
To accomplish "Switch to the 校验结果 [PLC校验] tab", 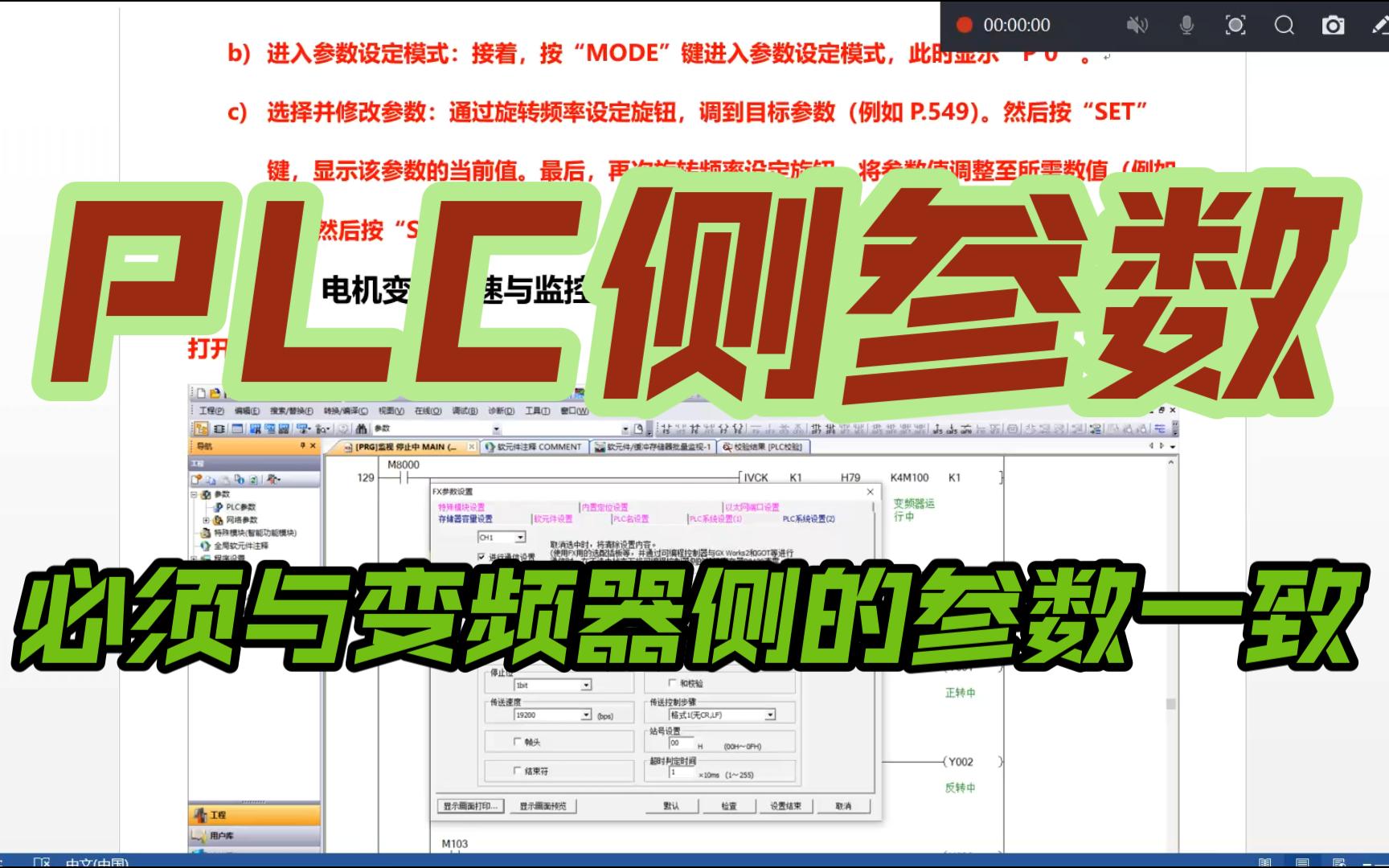I will pyautogui.click(x=762, y=447).
